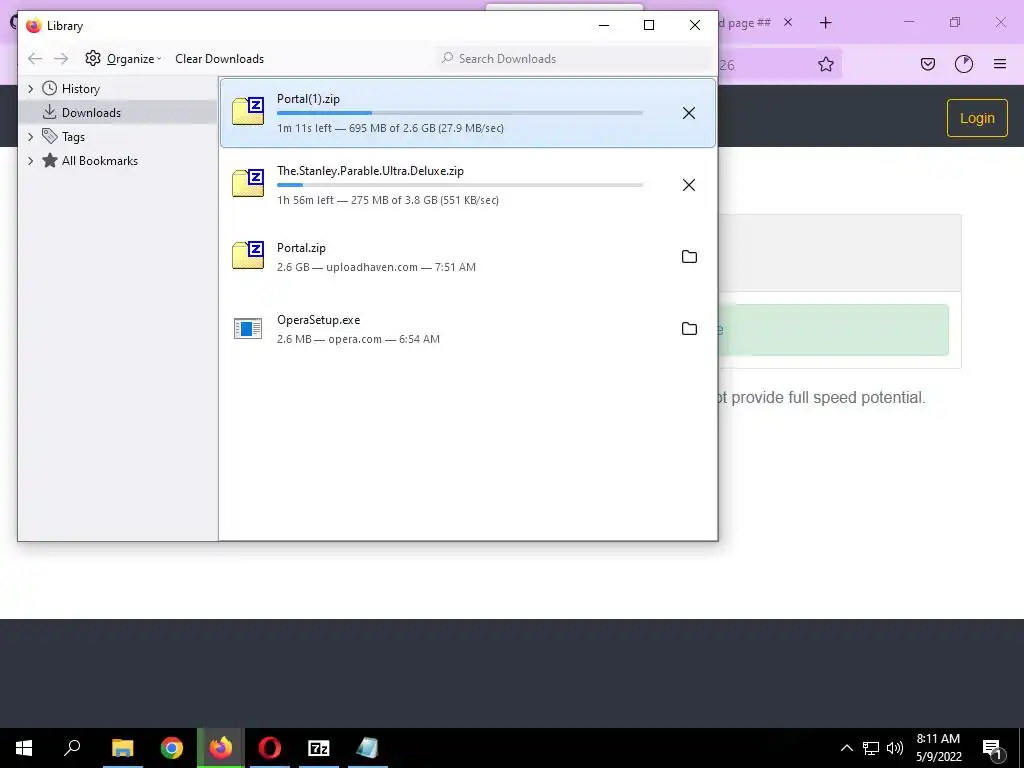Go back in Library window

35,59
